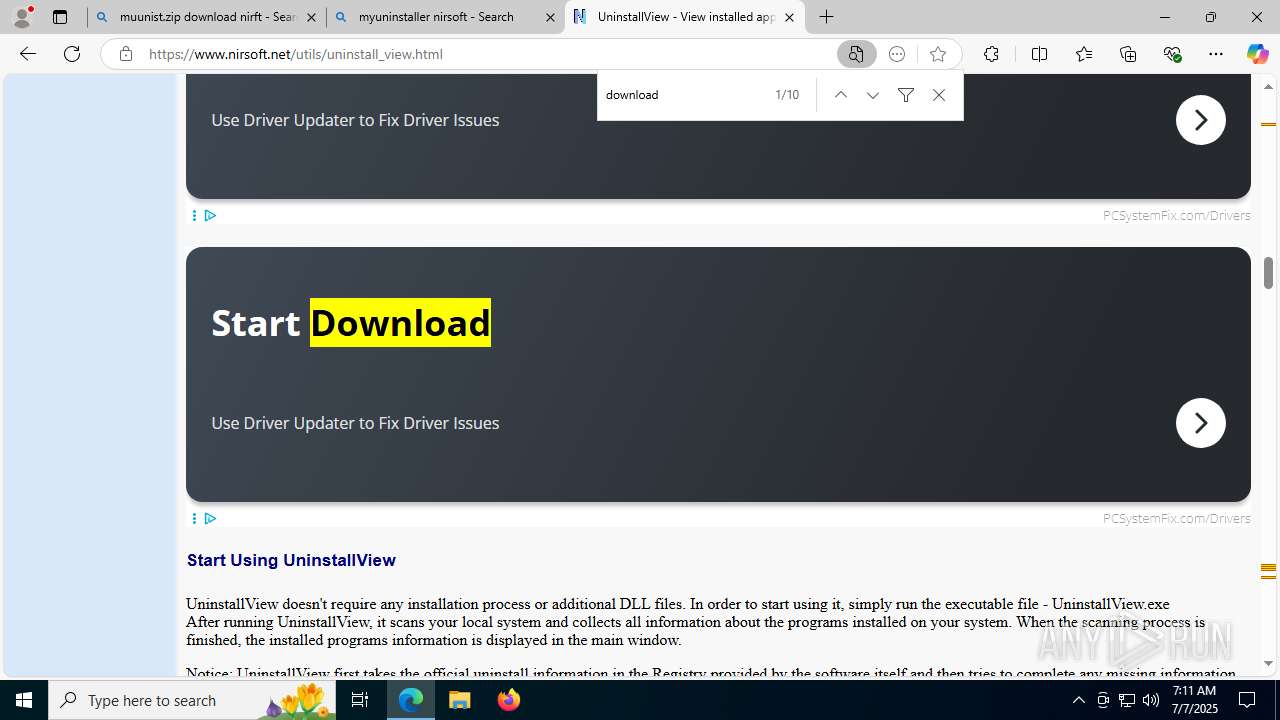Viewport: 1280px width, 720px height.
Task: Click the page vertical scrollbar thumb
Action: (x=1268, y=272)
